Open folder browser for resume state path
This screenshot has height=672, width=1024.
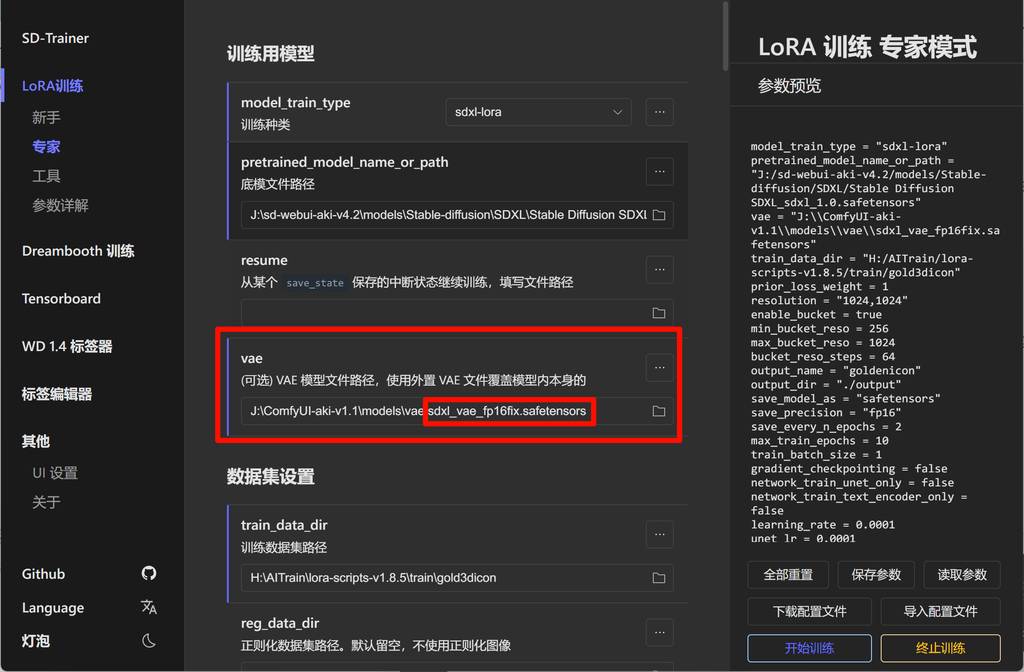659,313
